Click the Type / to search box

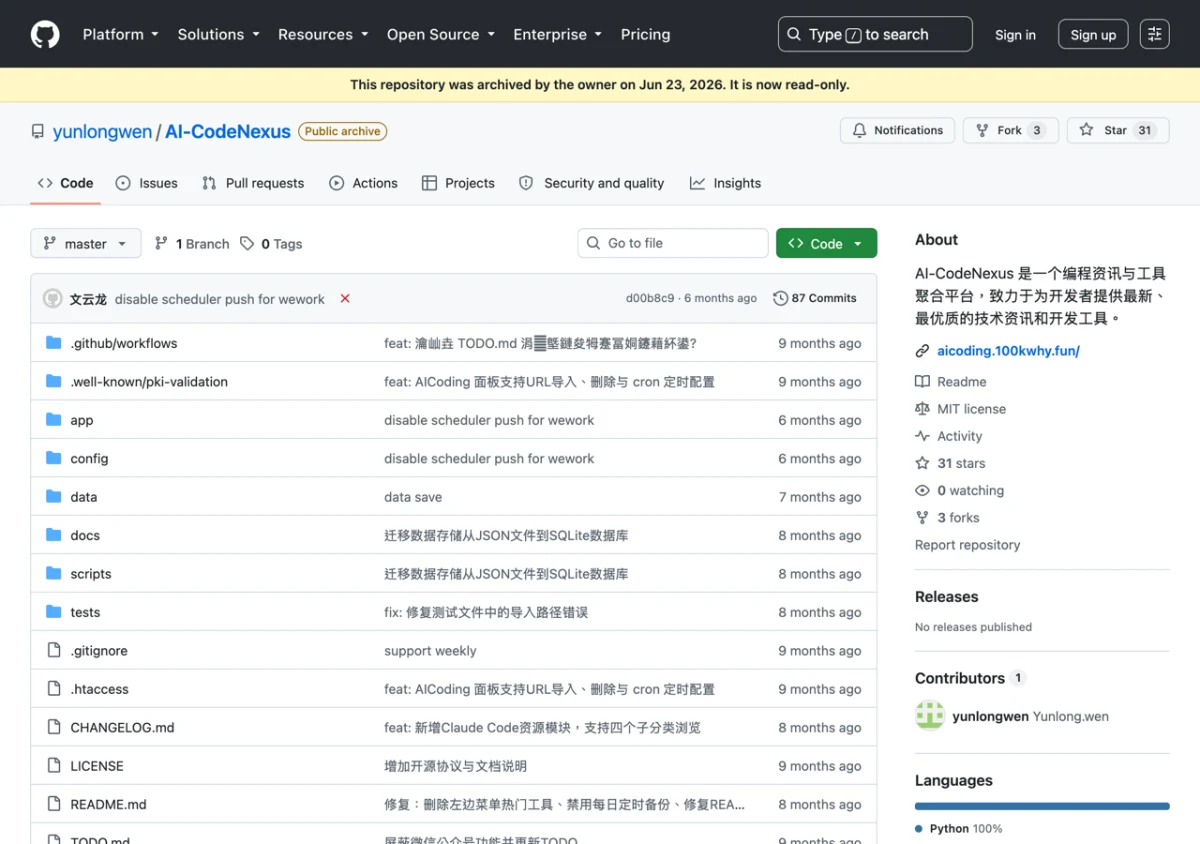875,34
